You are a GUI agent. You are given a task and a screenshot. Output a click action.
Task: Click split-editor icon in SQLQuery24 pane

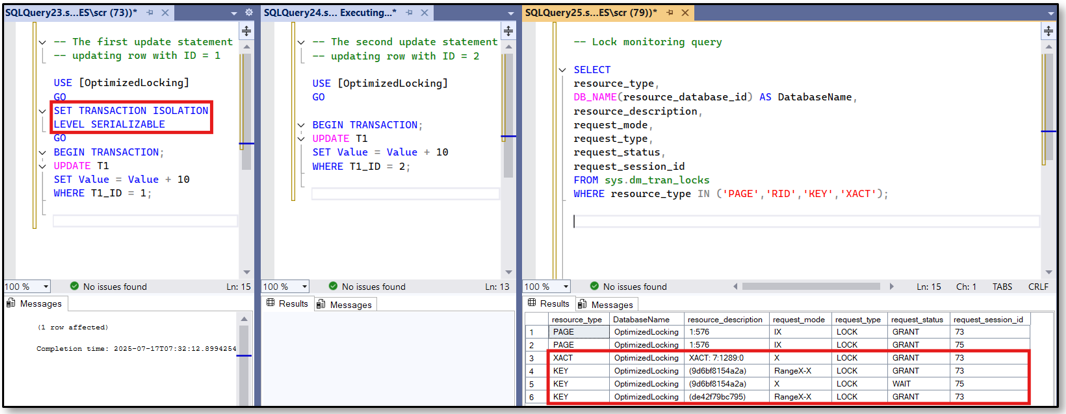click(x=508, y=31)
